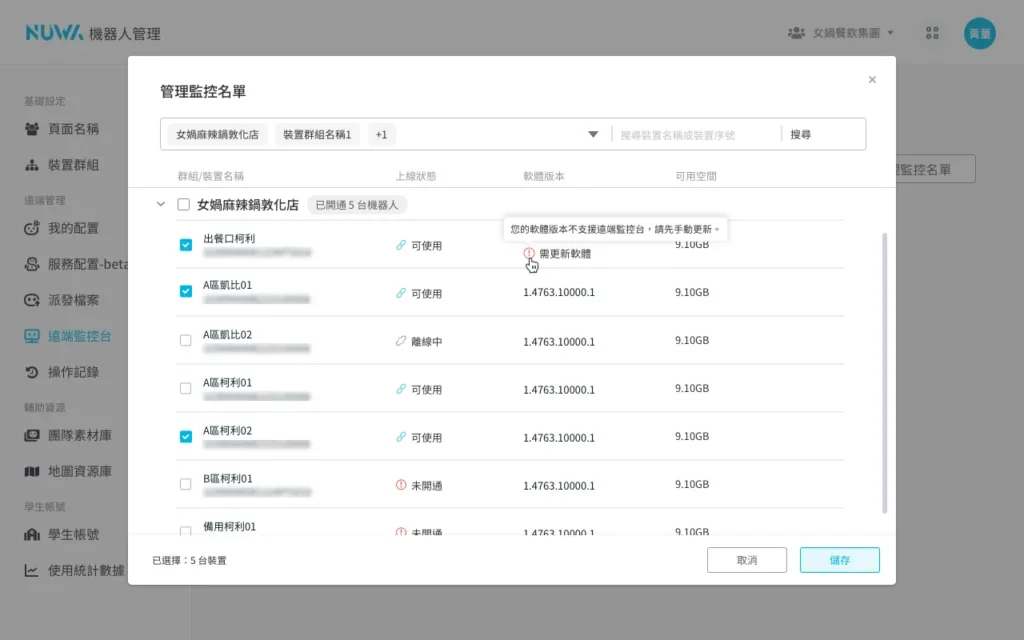This screenshot has height=640, width=1024.
Task: Uncheck the A區凱比01 checkbox
Action: (x=185, y=291)
